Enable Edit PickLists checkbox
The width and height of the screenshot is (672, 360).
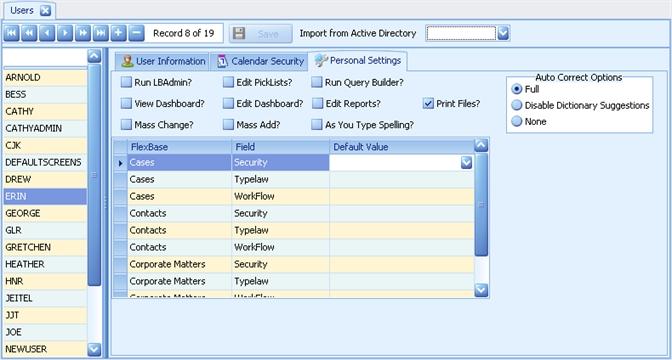click(228, 82)
